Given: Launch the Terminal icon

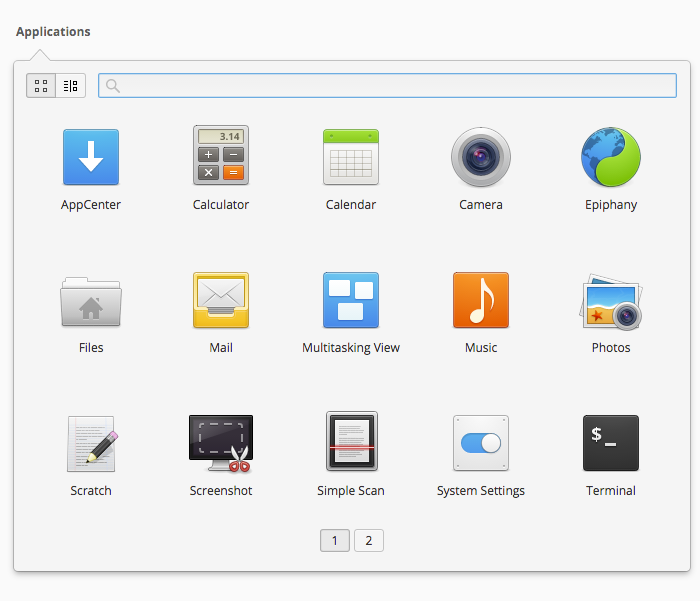Looking at the screenshot, I should (611, 443).
